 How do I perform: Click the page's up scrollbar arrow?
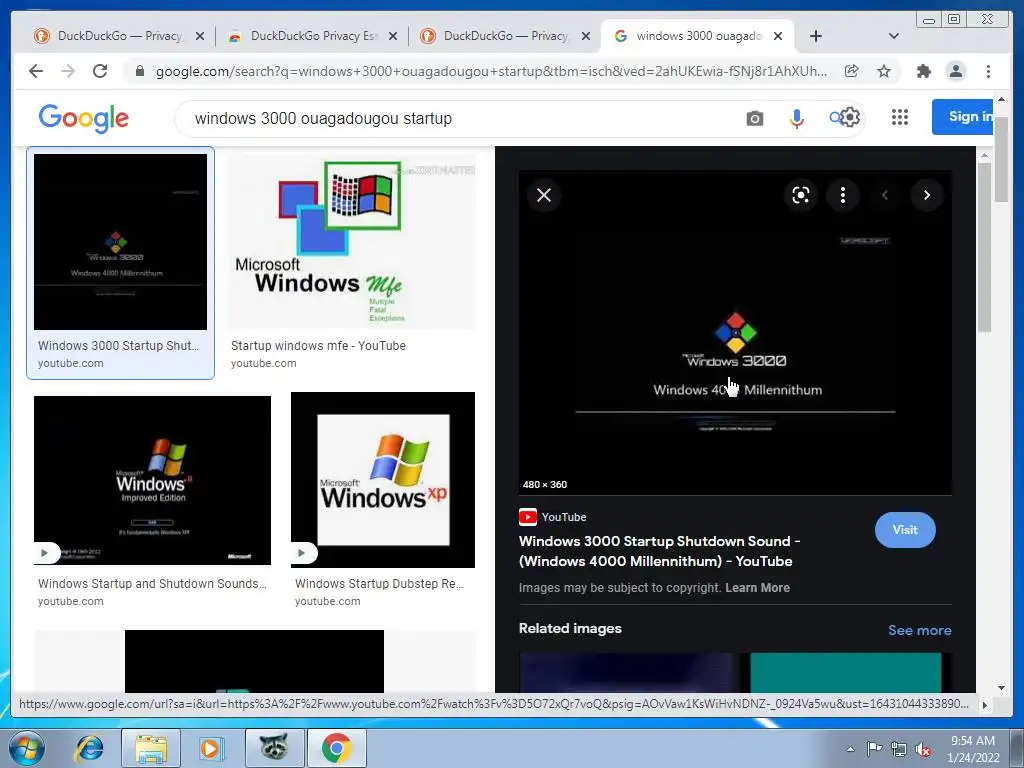point(1001,99)
